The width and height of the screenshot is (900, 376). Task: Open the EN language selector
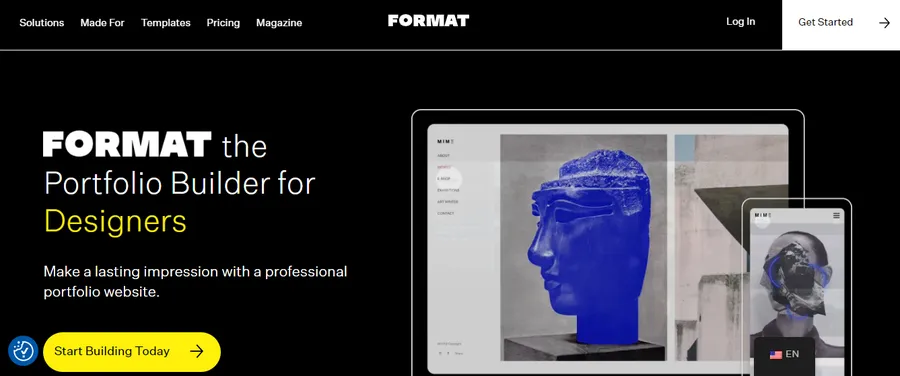coord(784,355)
